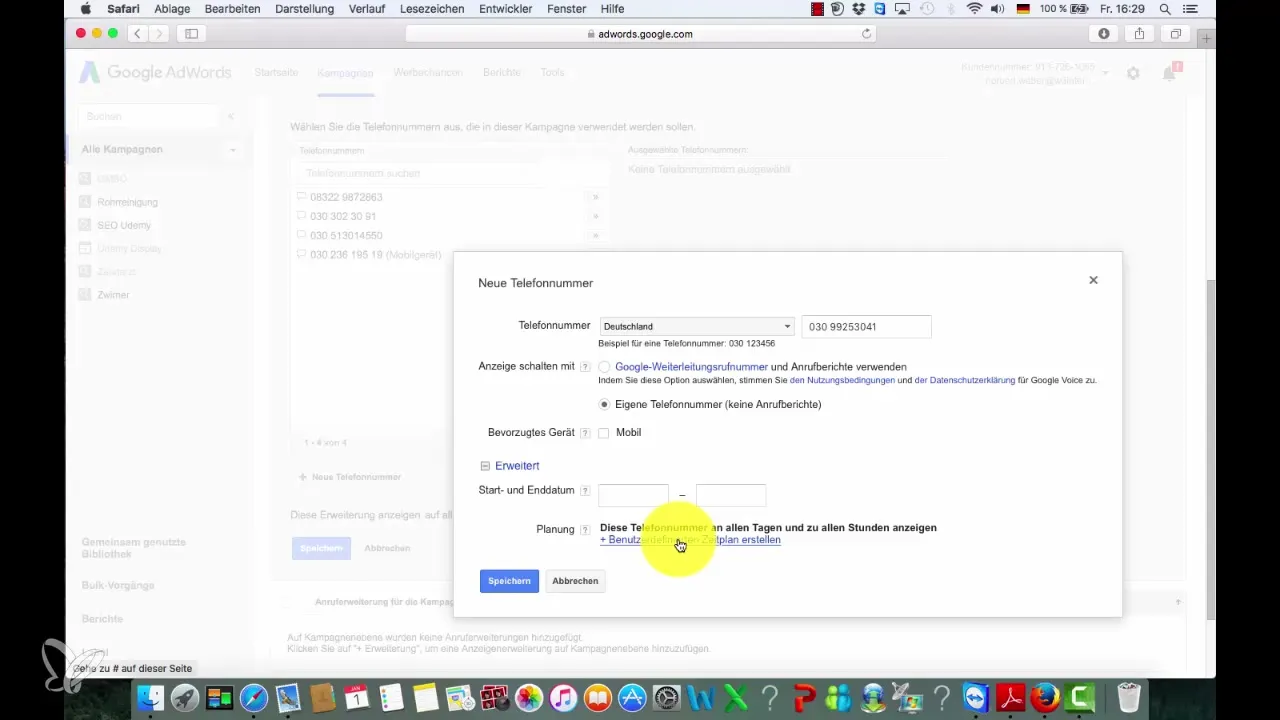Open the Trash in the dock
Viewport: 1280px width, 720px height.
point(1128,697)
